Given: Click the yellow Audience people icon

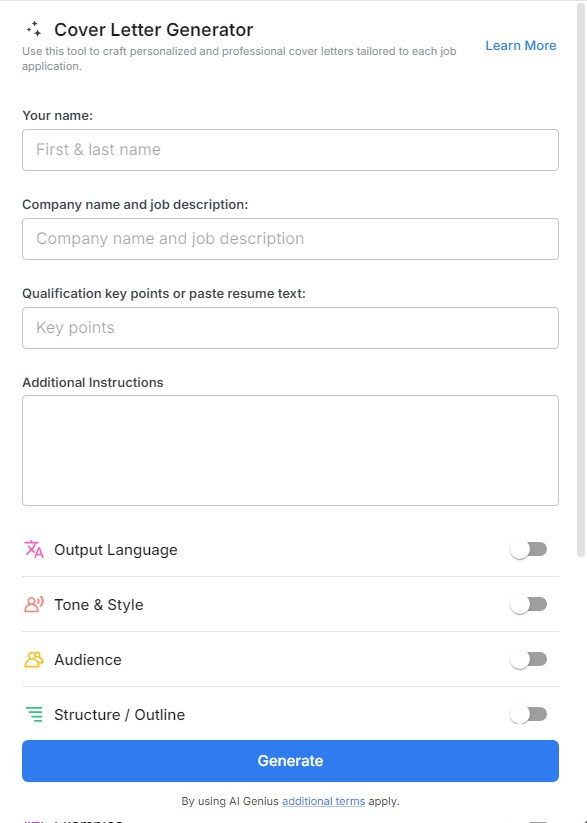Looking at the screenshot, I should coord(31,659).
